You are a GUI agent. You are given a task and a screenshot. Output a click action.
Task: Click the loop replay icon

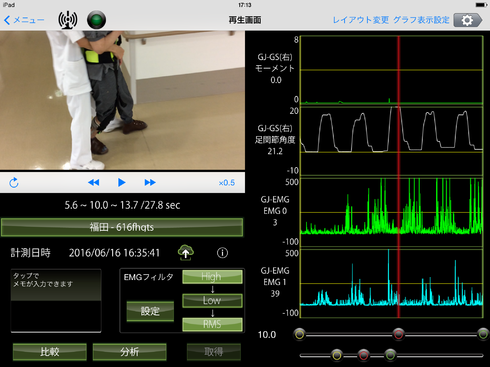pos(14,182)
